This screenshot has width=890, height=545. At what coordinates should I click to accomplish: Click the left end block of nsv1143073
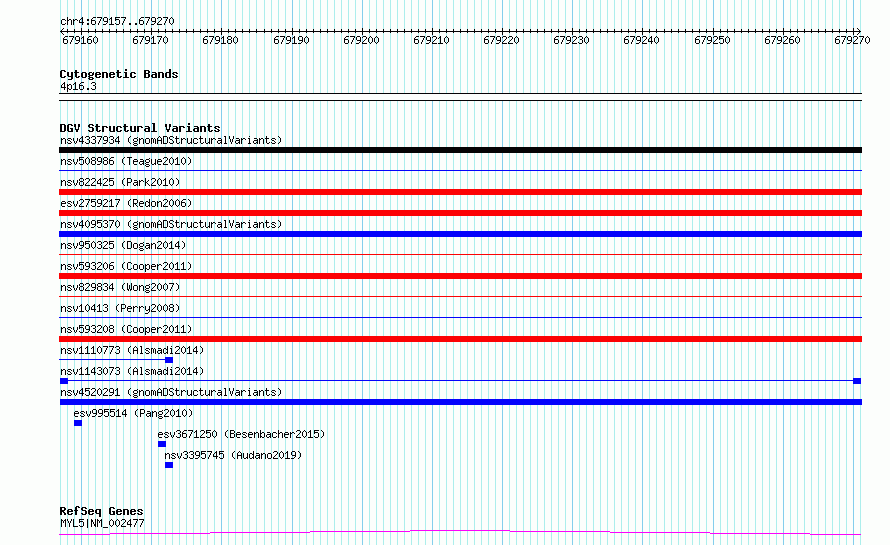click(64, 381)
